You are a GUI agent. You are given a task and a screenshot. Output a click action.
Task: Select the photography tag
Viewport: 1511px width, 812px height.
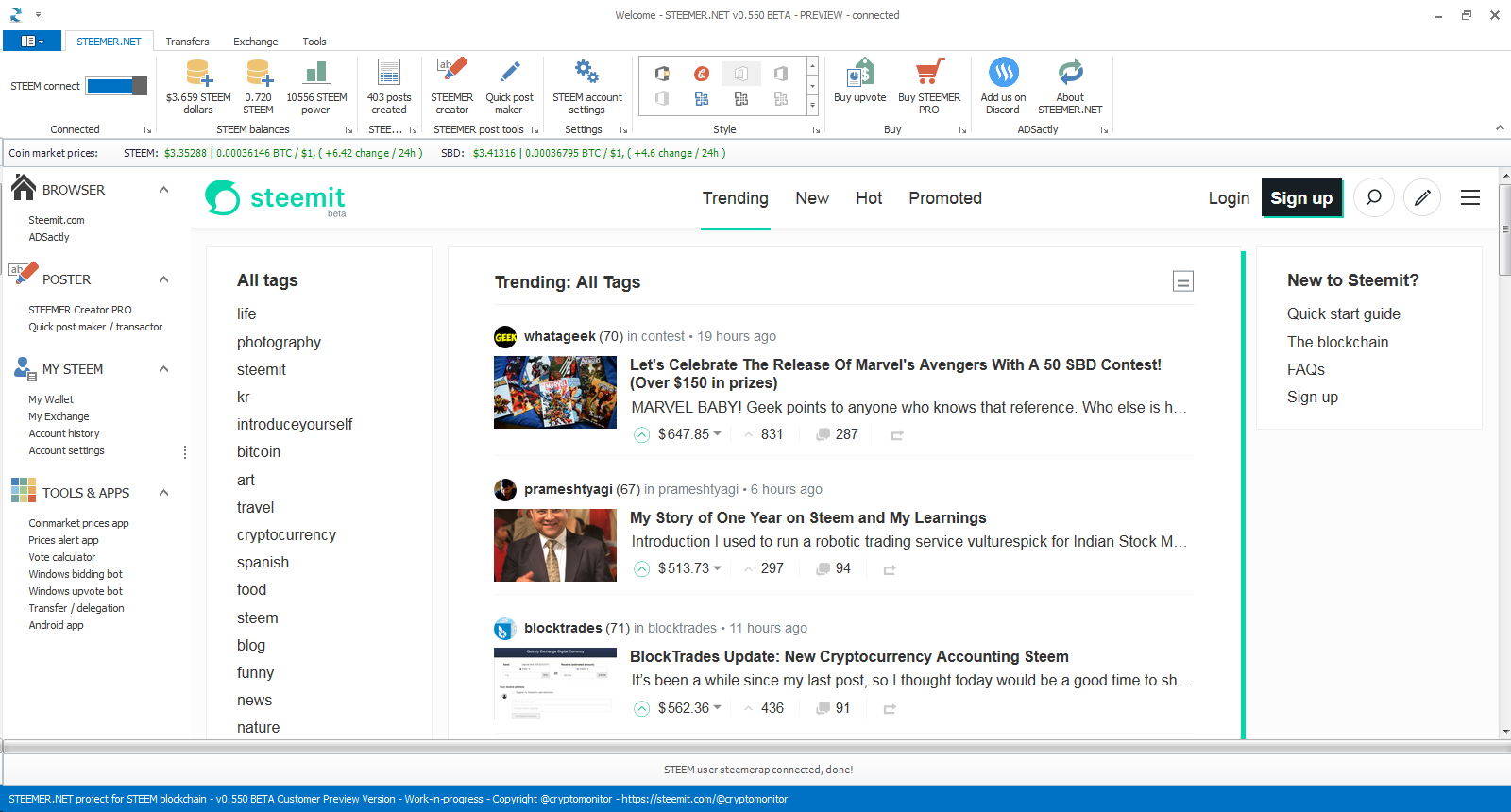(279, 343)
